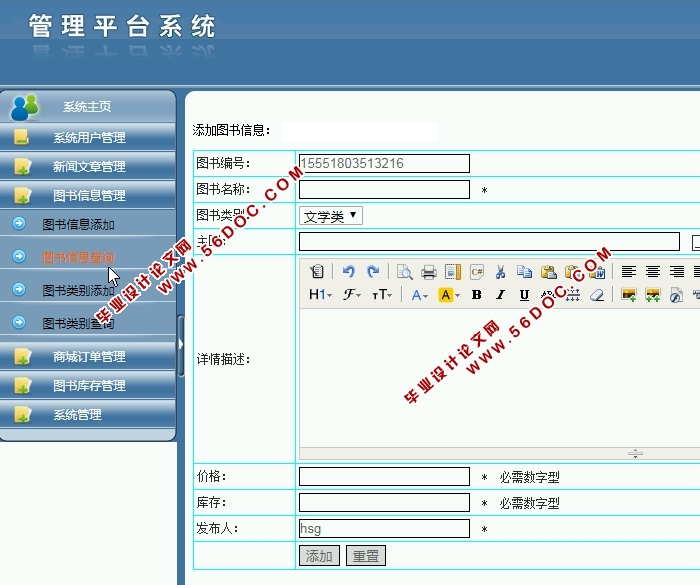Click the insert image icon
The height and width of the screenshot is (585, 700).
tap(628, 295)
